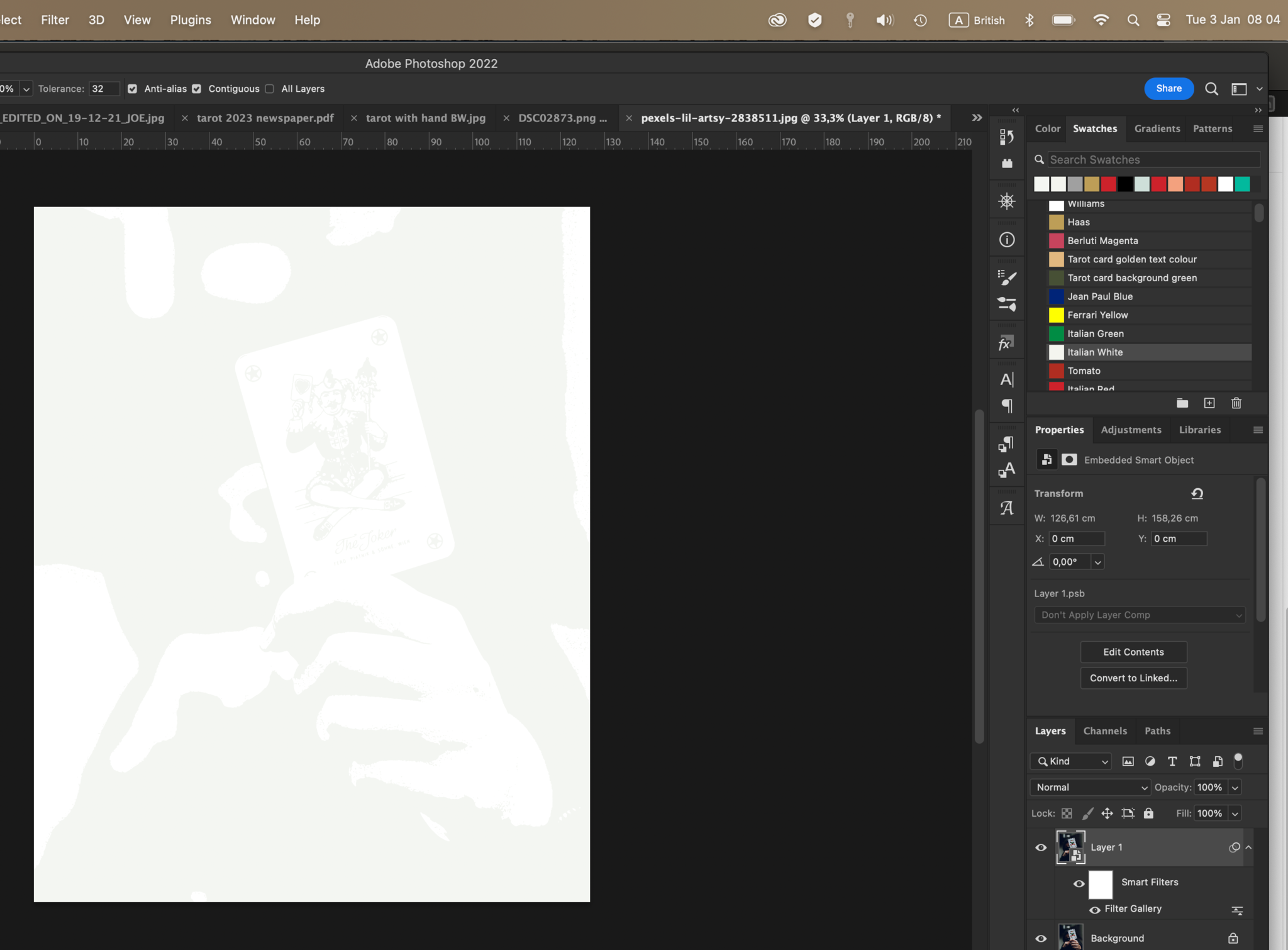This screenshot has width=1288, height=950.
Task: Toggle the Contiguous checkbox
Action: click(x=196, y=89)
